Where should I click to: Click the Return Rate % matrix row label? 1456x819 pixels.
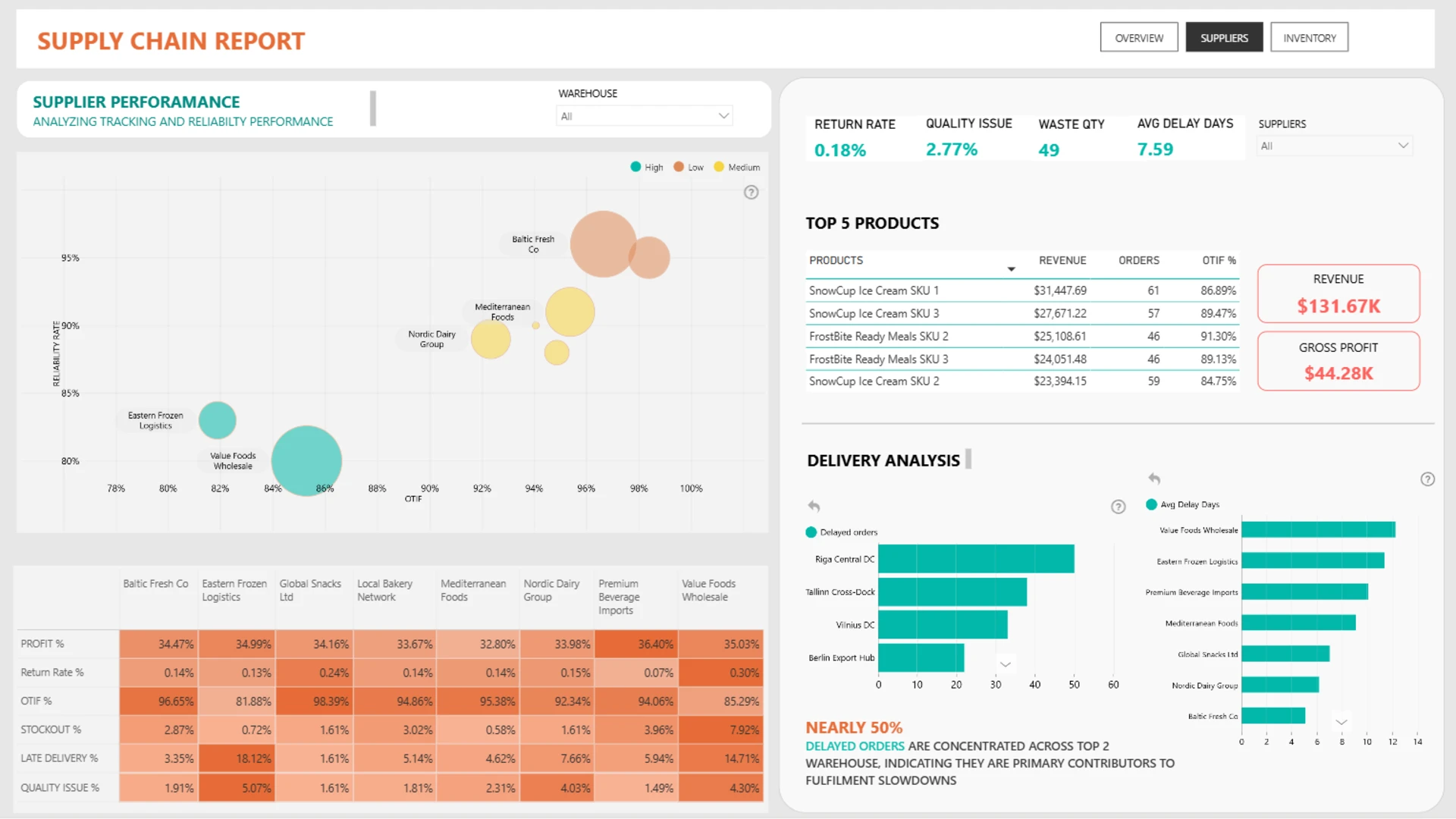pos(52,673)
